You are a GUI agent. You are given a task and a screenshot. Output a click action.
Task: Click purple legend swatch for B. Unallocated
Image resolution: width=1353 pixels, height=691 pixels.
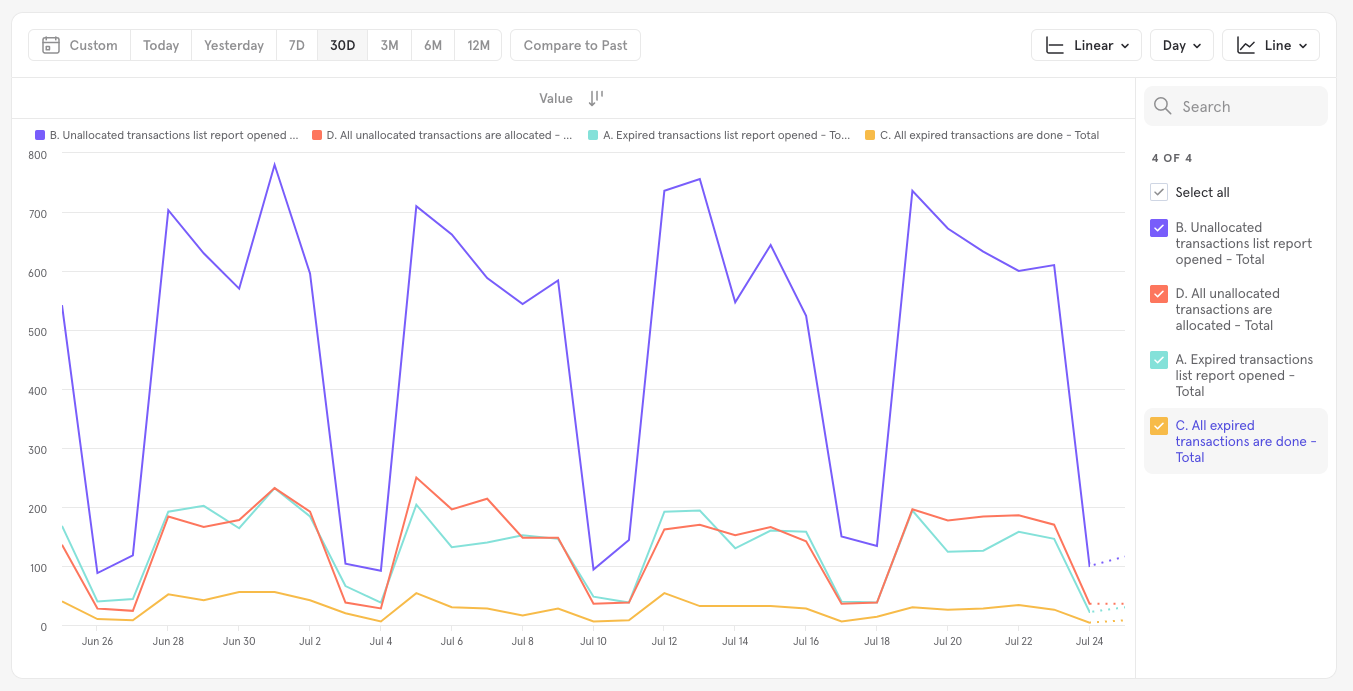point(40,135)
